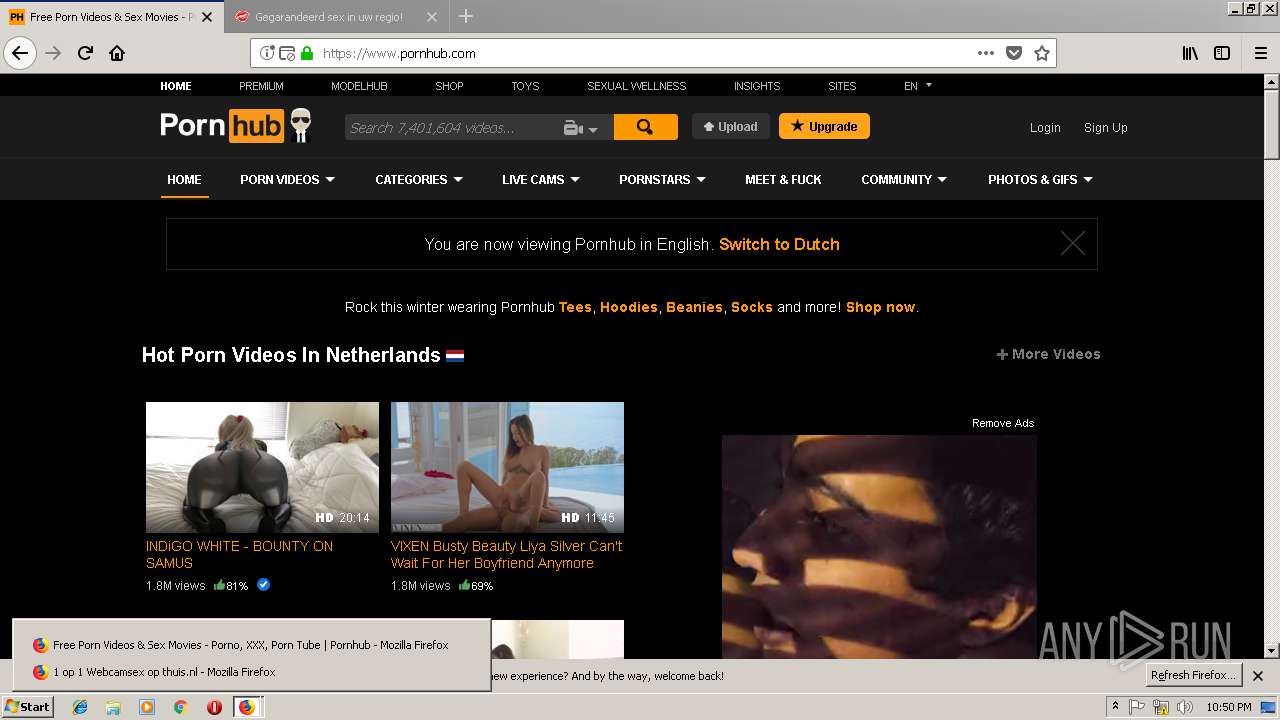
Task: Open the Firefox Library icon
Action: click(x=1190, y=53)
